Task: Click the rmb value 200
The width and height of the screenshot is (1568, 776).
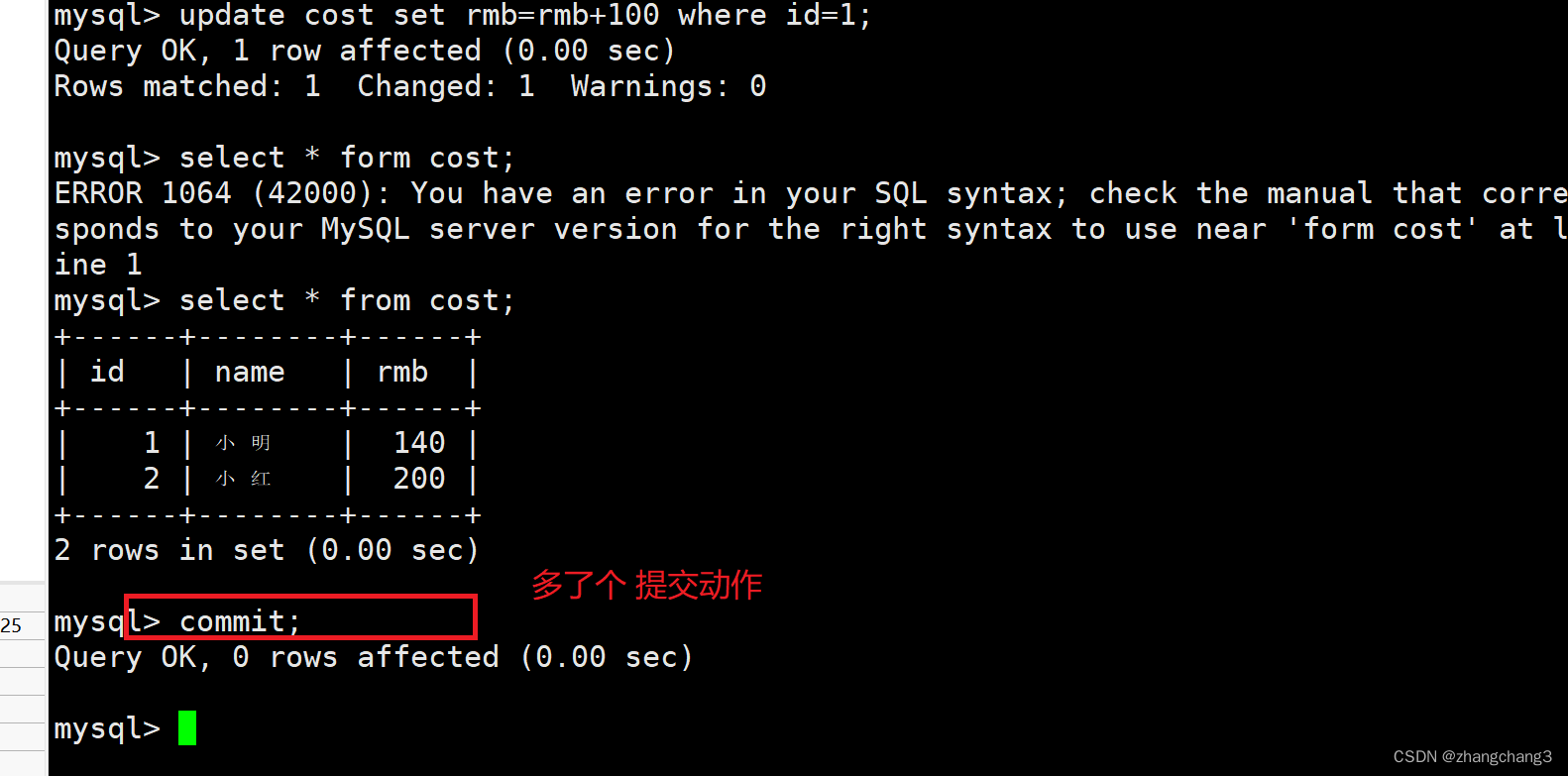Action: [x=419, y=478]
